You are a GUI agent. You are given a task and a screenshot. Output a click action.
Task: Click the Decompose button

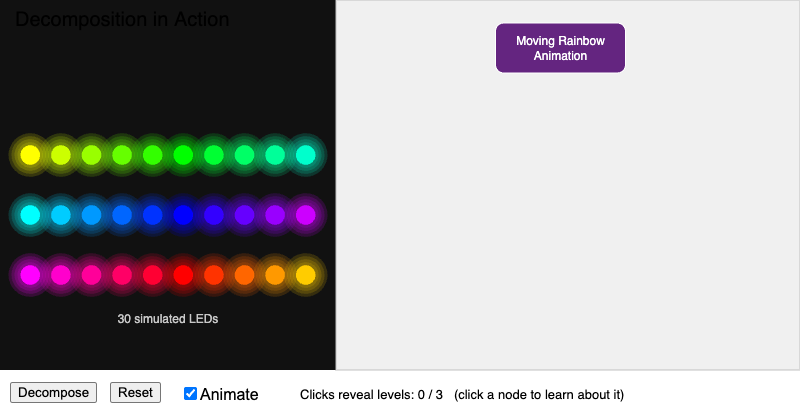coord(54,392)
